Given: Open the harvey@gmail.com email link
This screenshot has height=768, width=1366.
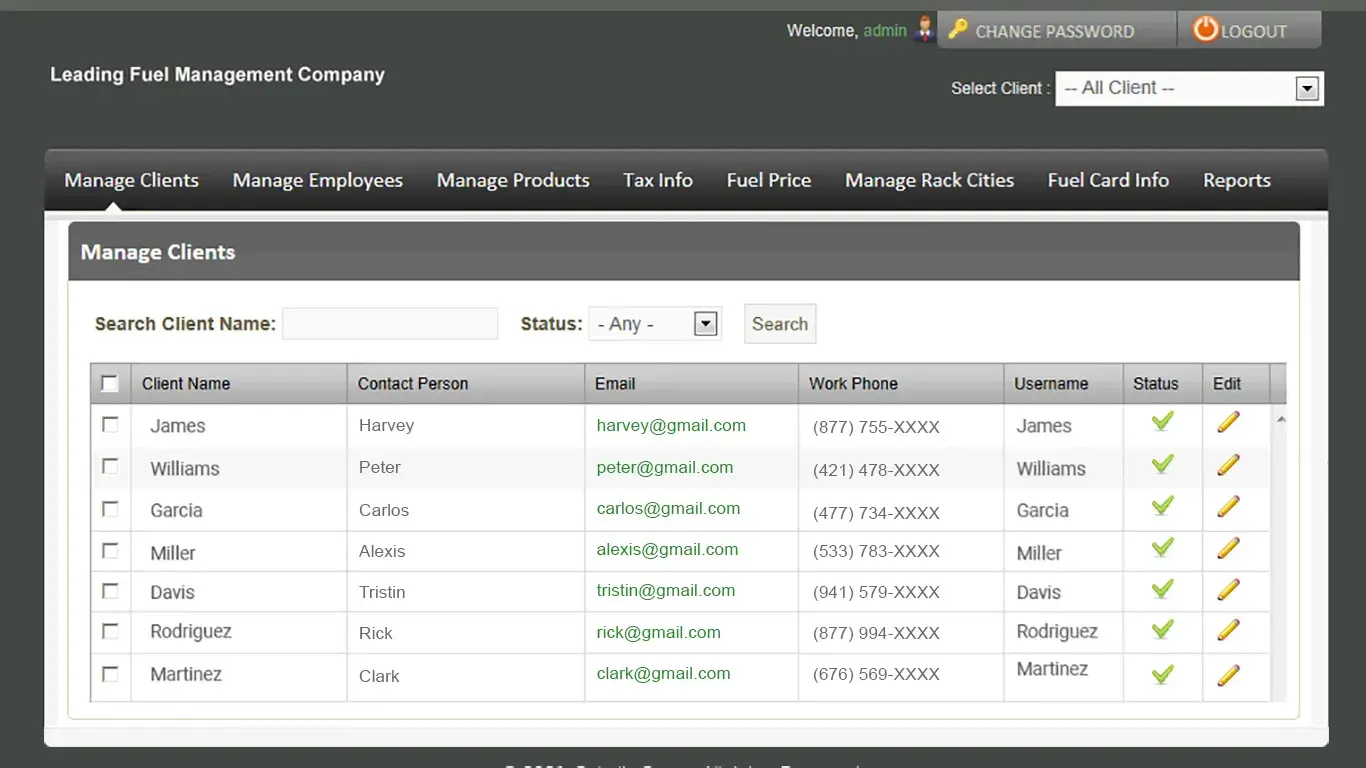Looking at the screenshot, I should pyautogui.click(x=671, y=425).
